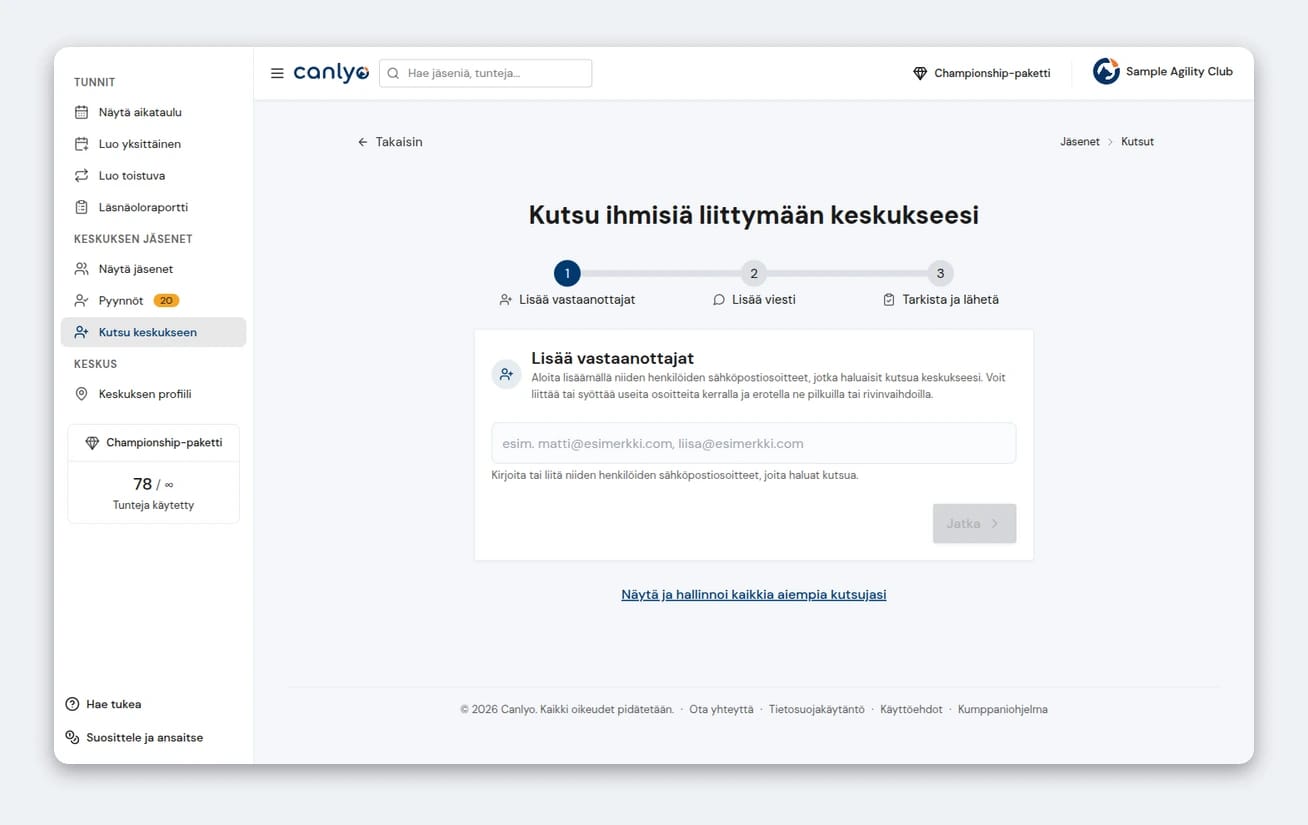The image size is (1308, 825).
Task: Click clipboard icon next to Läsnäoloraportti
Action: [x=82, y=207]
